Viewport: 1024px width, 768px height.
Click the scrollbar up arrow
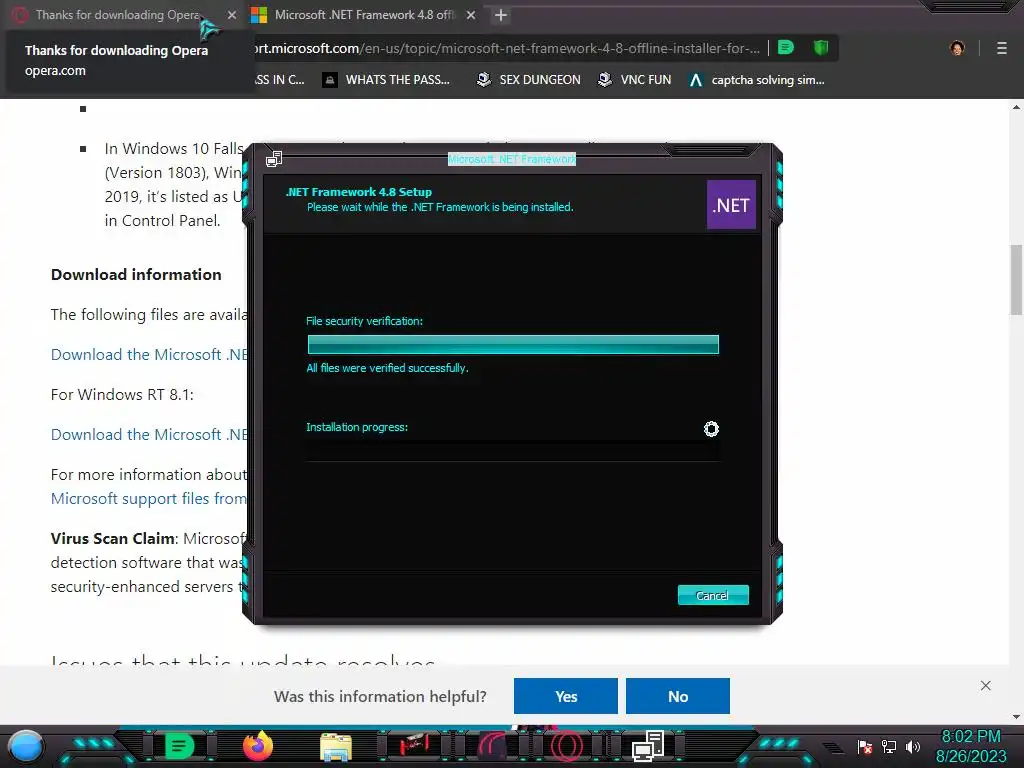coord(1016,107)
